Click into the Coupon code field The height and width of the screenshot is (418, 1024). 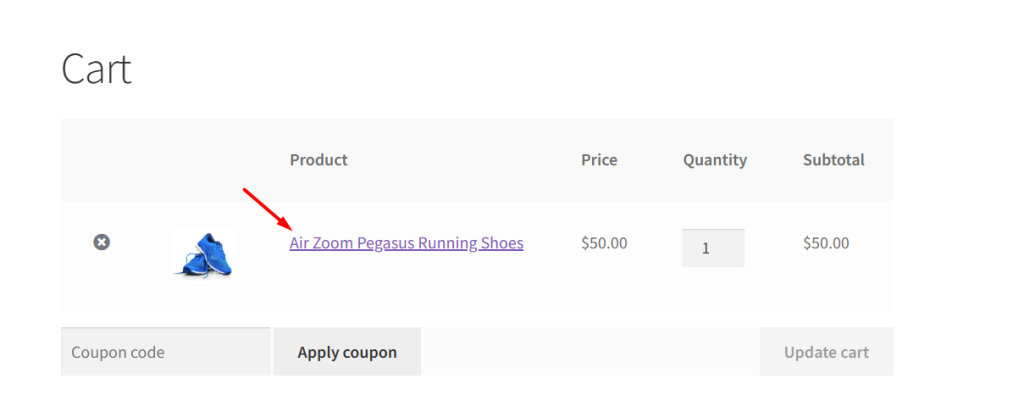point(165,352)
